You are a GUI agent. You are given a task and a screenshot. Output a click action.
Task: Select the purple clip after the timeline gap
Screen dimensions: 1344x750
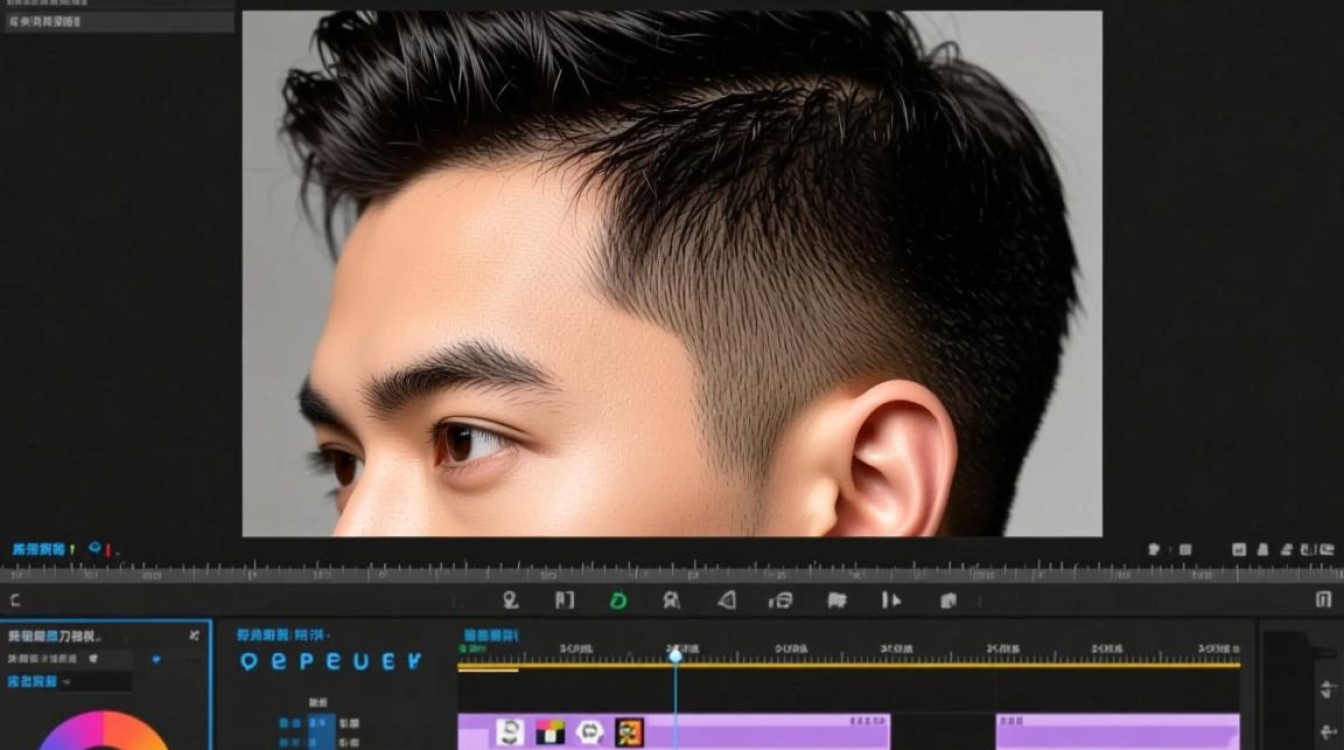1118,732
